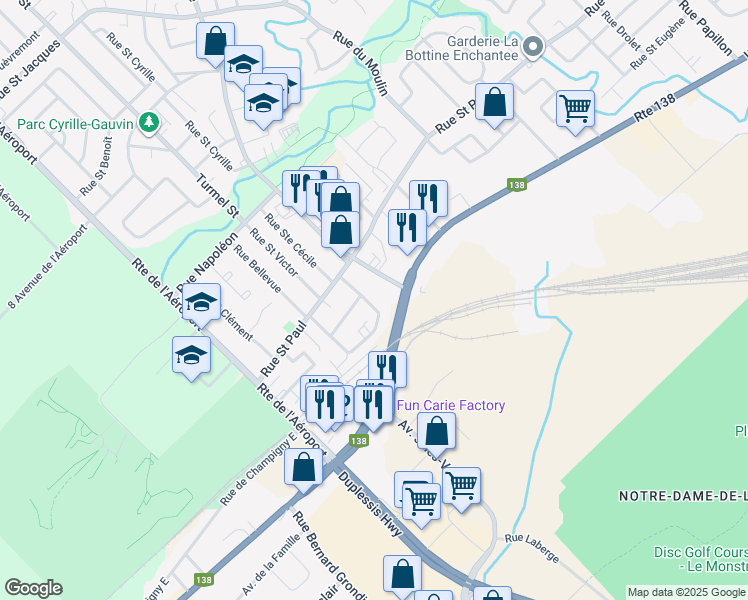Click the Map data ©2025 Google text

pyautogui.click(x=687, y=592)
